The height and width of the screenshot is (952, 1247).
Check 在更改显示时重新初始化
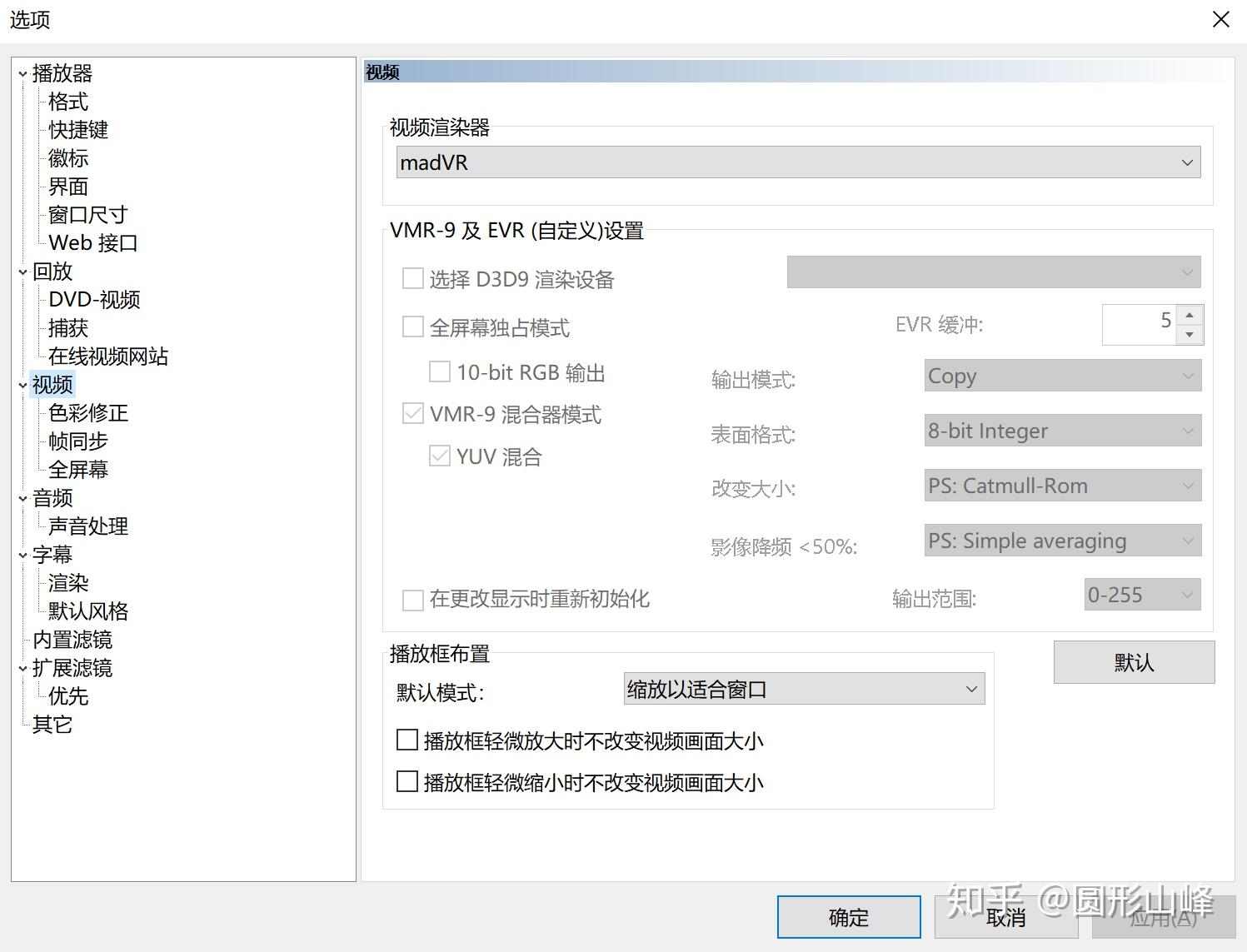tap(412, 600)
